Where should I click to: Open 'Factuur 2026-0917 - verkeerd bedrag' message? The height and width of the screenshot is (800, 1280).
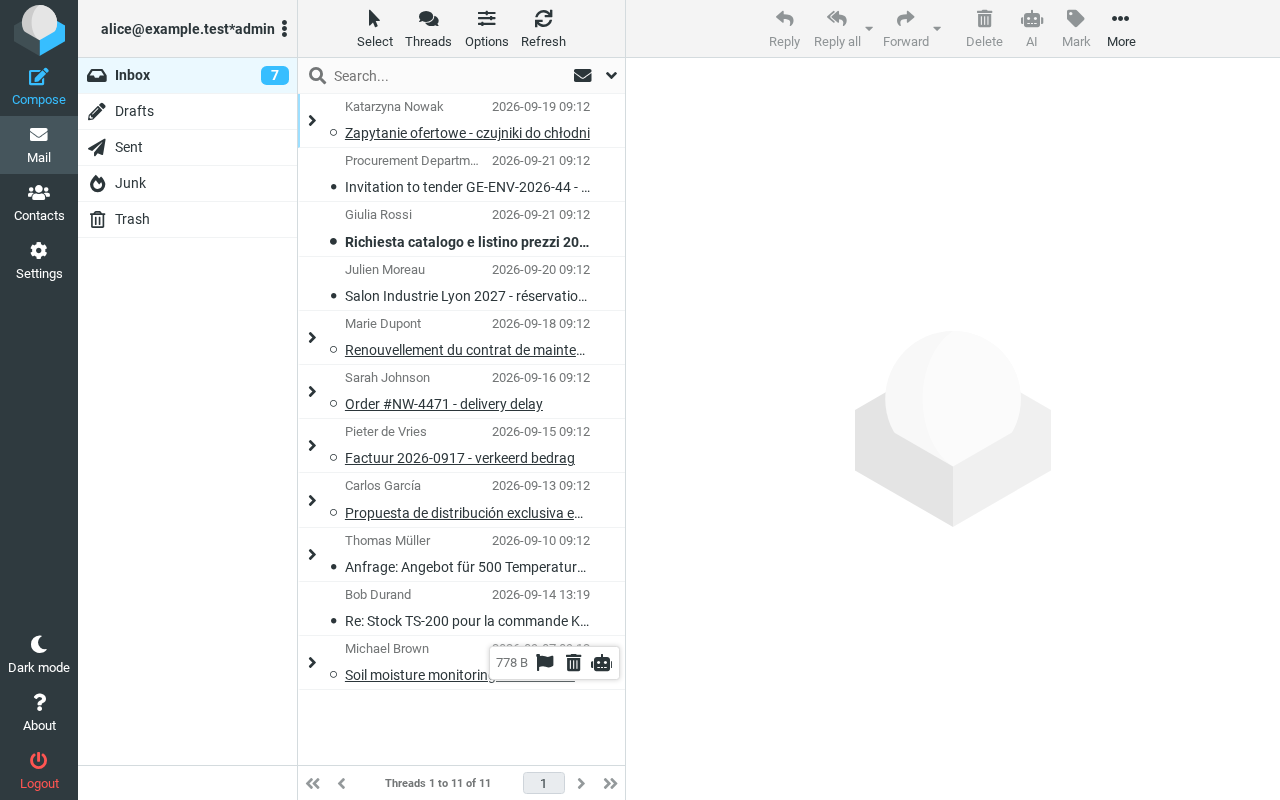[x=460, y=458]
